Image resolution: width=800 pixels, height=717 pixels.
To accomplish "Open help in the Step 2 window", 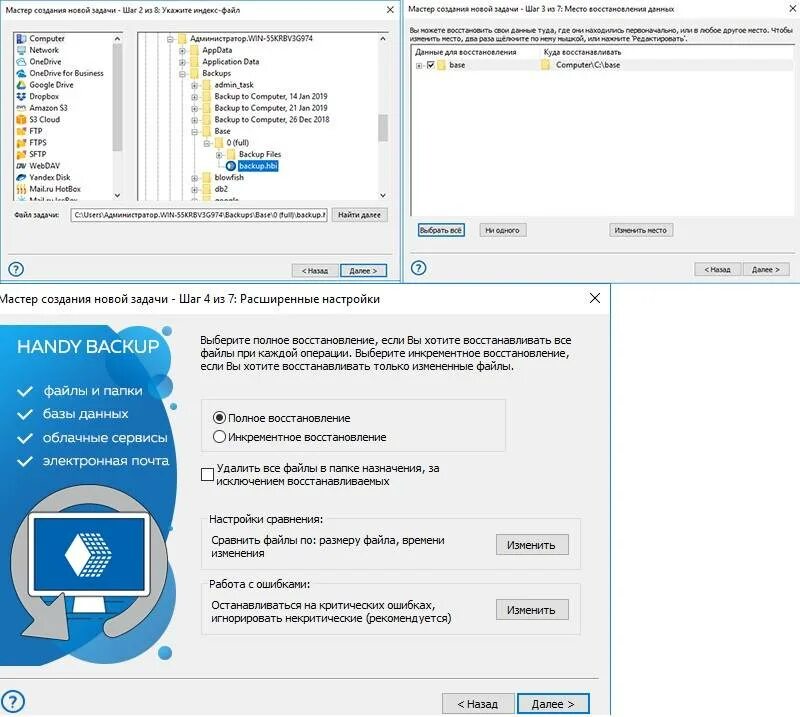I will tap(16, 269).
